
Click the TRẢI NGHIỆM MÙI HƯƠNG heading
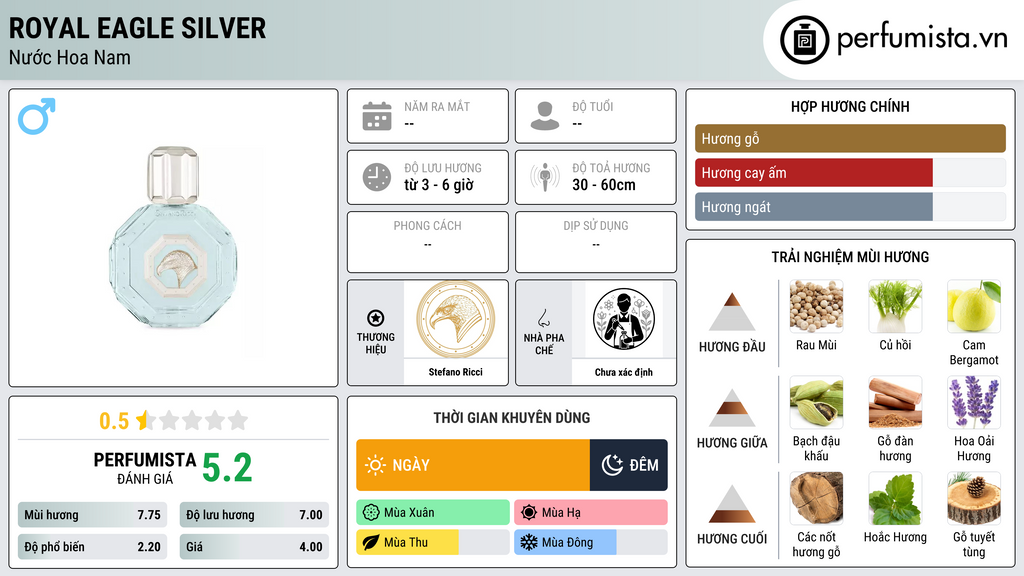pyautogui.click(x=850, y=257)
